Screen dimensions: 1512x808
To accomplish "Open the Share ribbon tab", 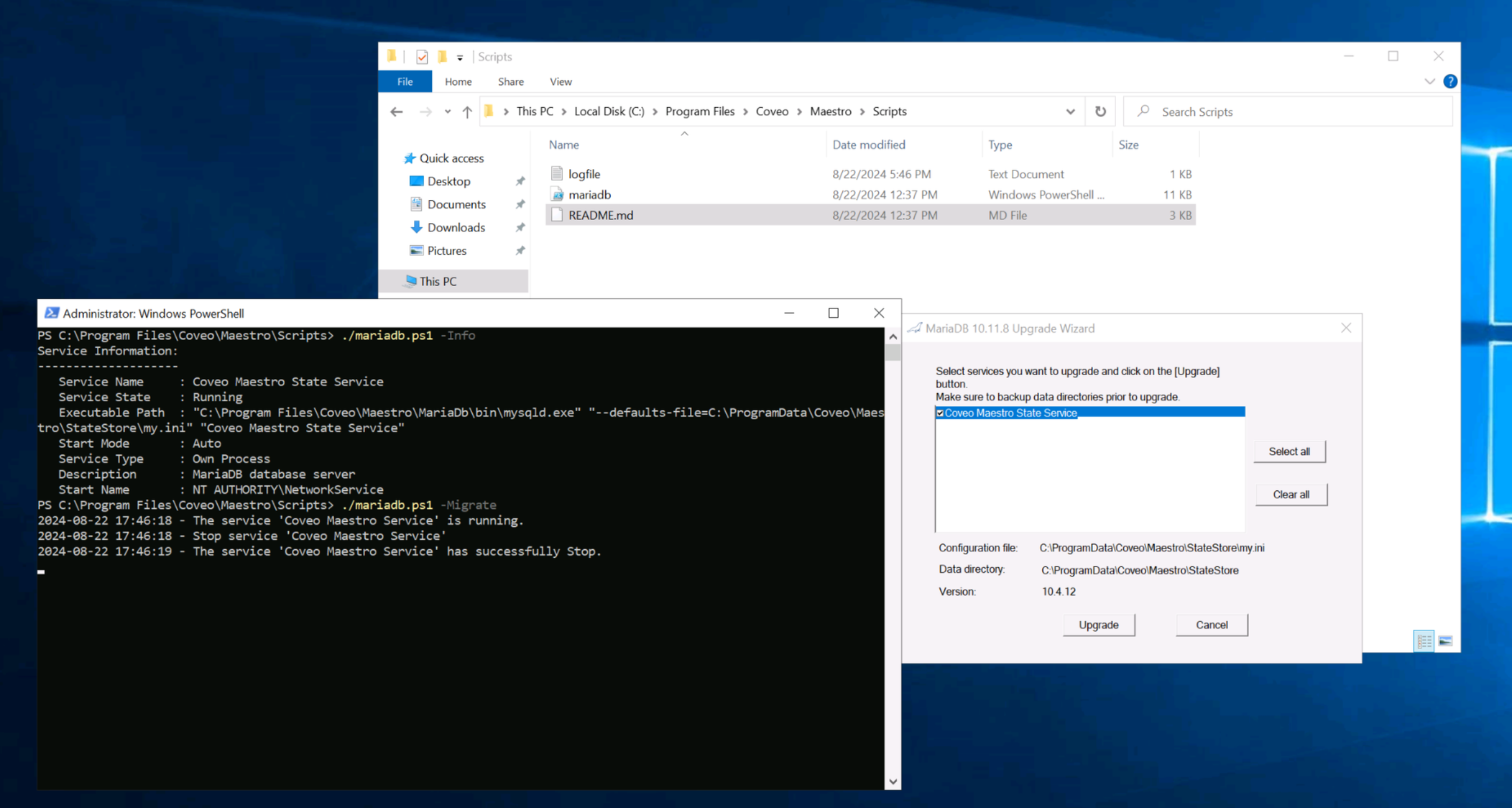I will pos(510,81).
